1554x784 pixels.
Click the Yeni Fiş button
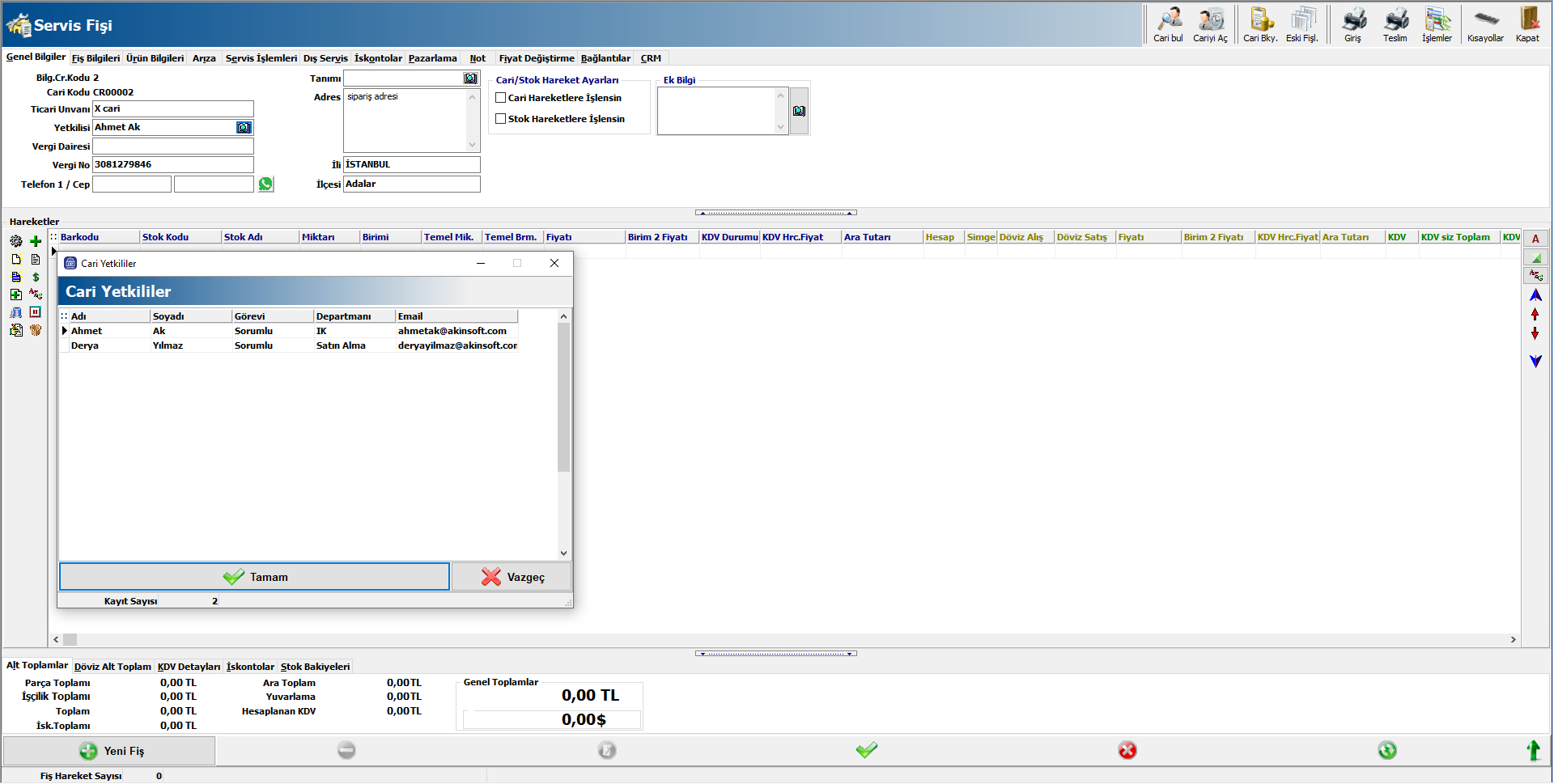pyautogui.click(x=110, y=751)
